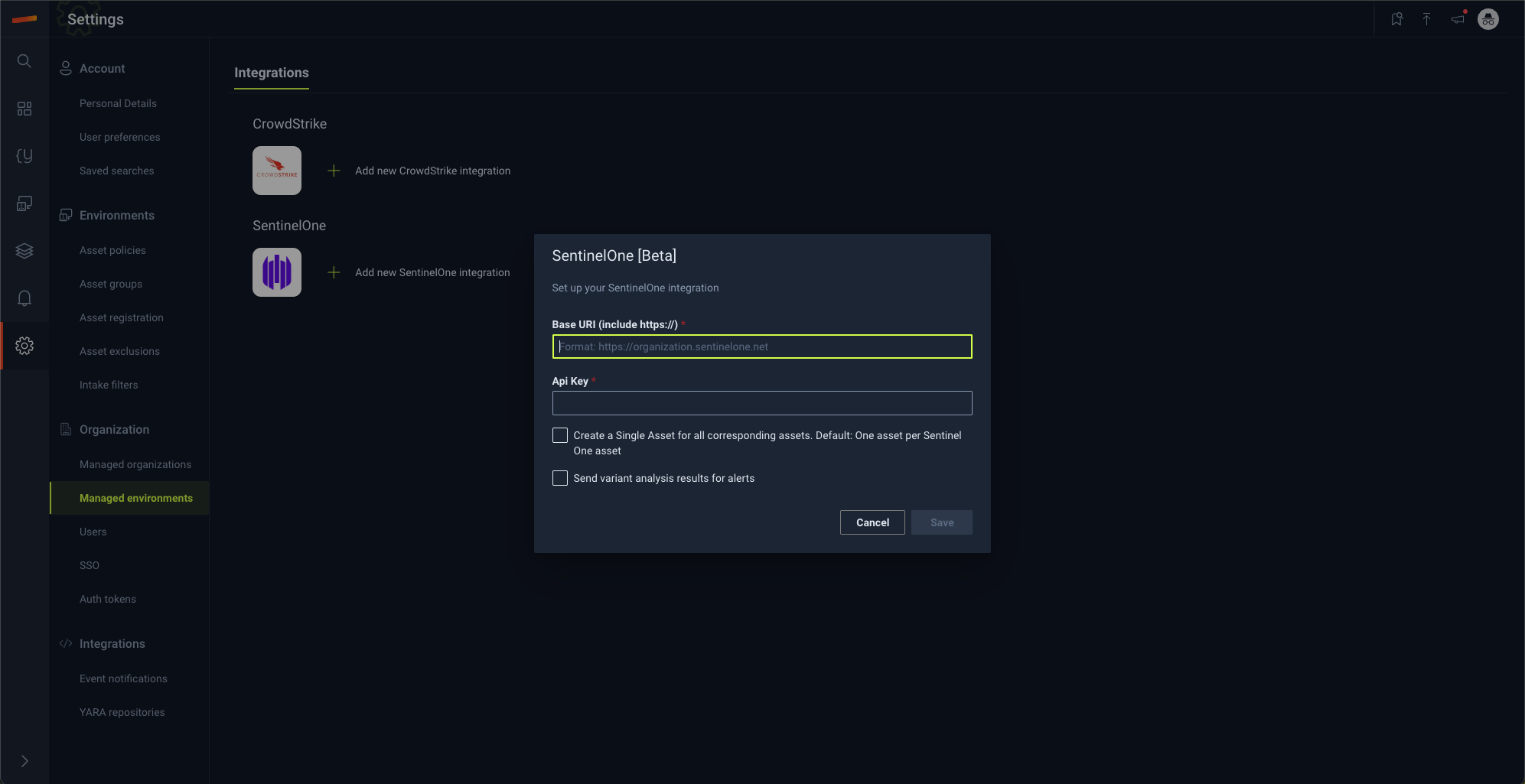The image size is (1525, 784).
Task: Cancel the SentinelOne setup dialog
Action: tap(872, 522)
